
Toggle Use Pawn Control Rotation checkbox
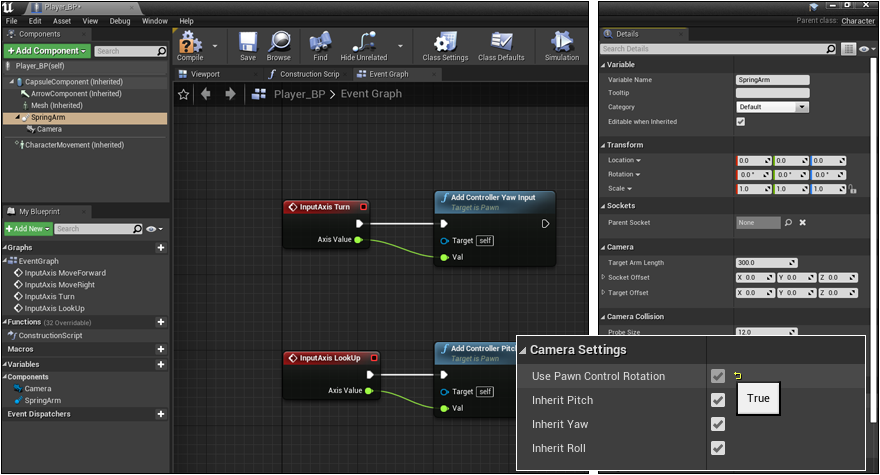718,376
